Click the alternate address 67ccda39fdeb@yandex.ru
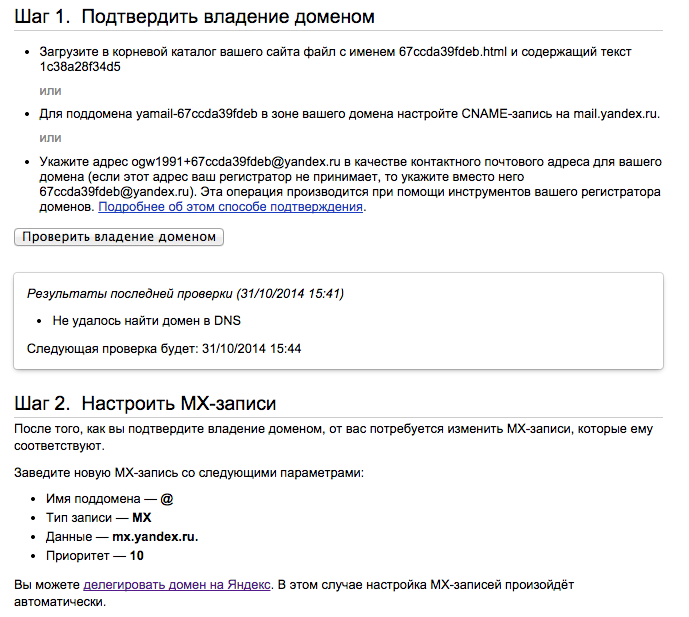This screenshot has width=689, height=617. pyautogui.click(x=114, y=192)
